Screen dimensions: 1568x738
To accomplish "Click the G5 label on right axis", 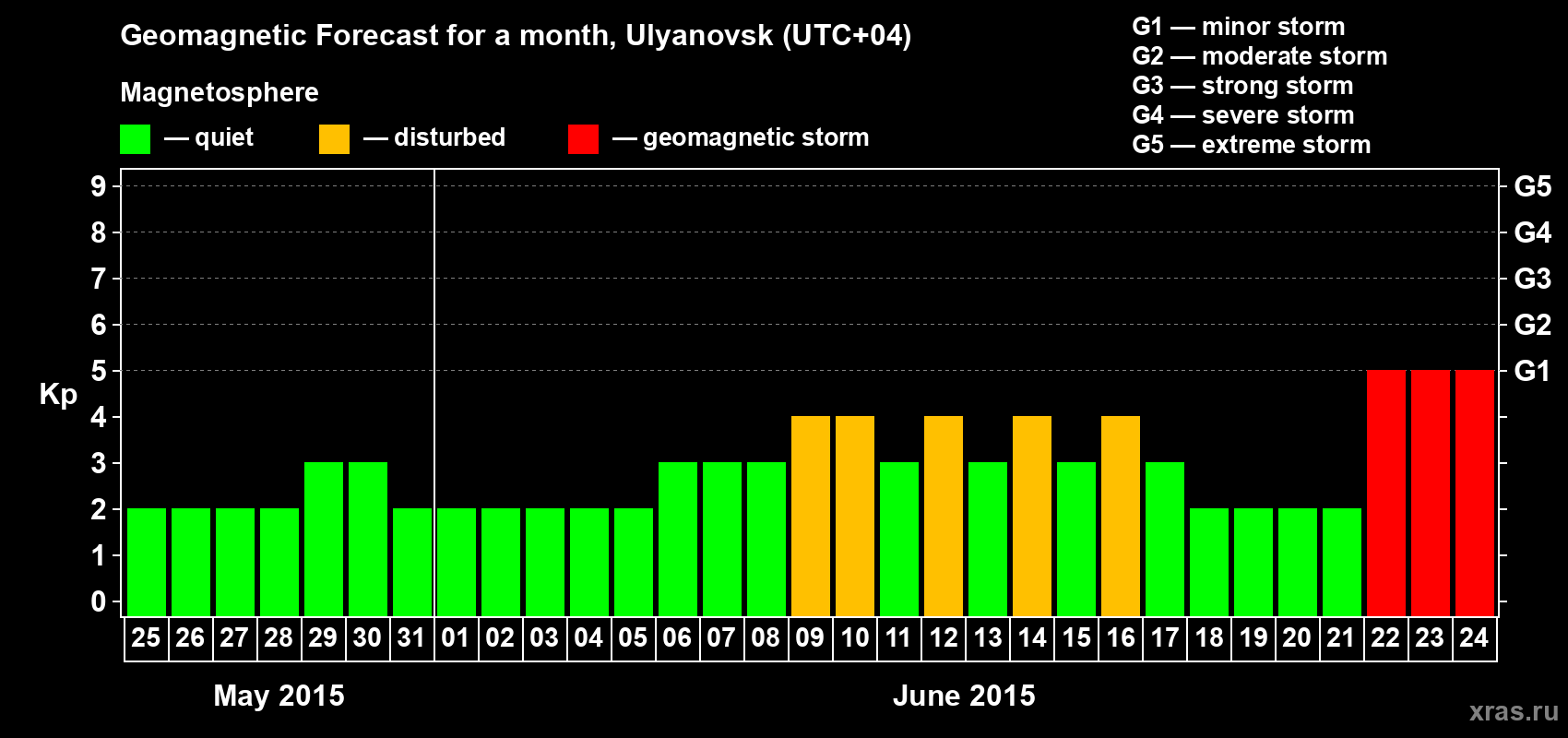I will click(x=1532, y=186).
